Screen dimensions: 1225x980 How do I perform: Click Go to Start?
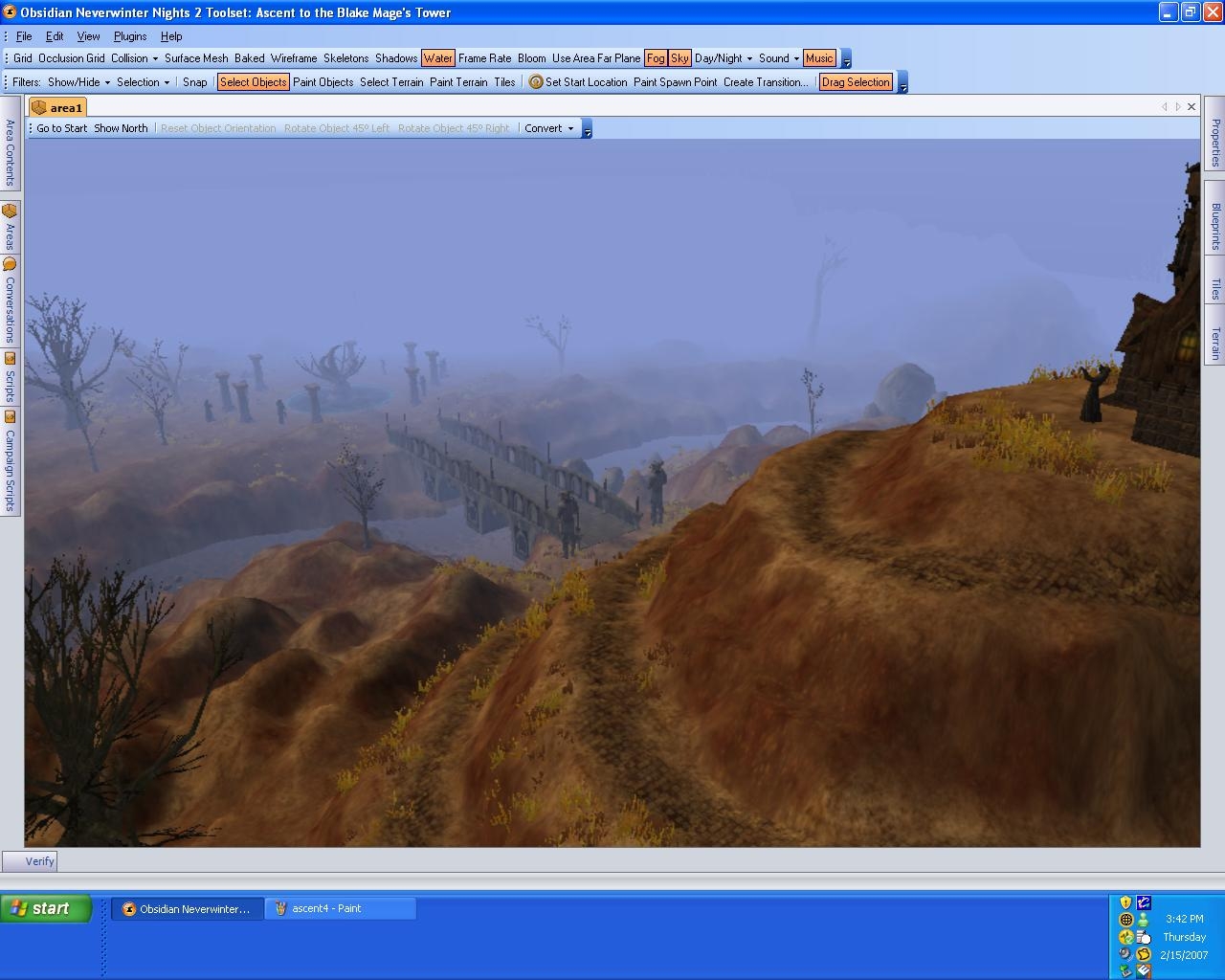61,128
